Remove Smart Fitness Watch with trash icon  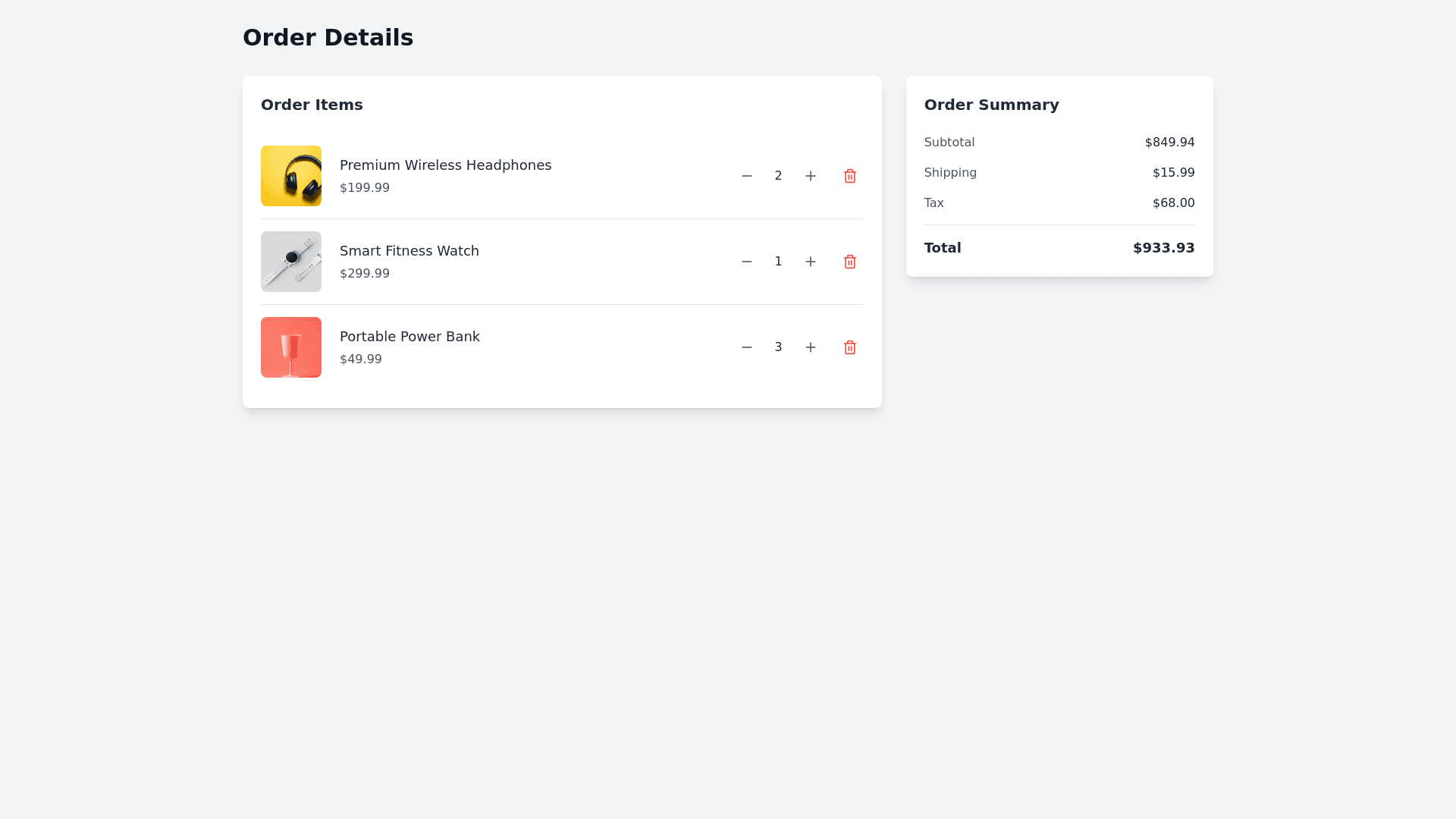point(850,262)
